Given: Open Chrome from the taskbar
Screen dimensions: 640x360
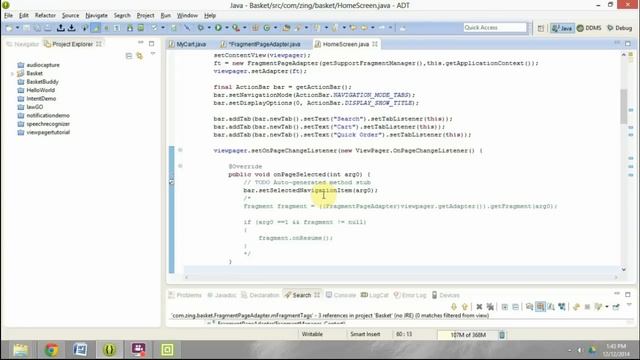Looking at the screenshot, I should [51, 350].
